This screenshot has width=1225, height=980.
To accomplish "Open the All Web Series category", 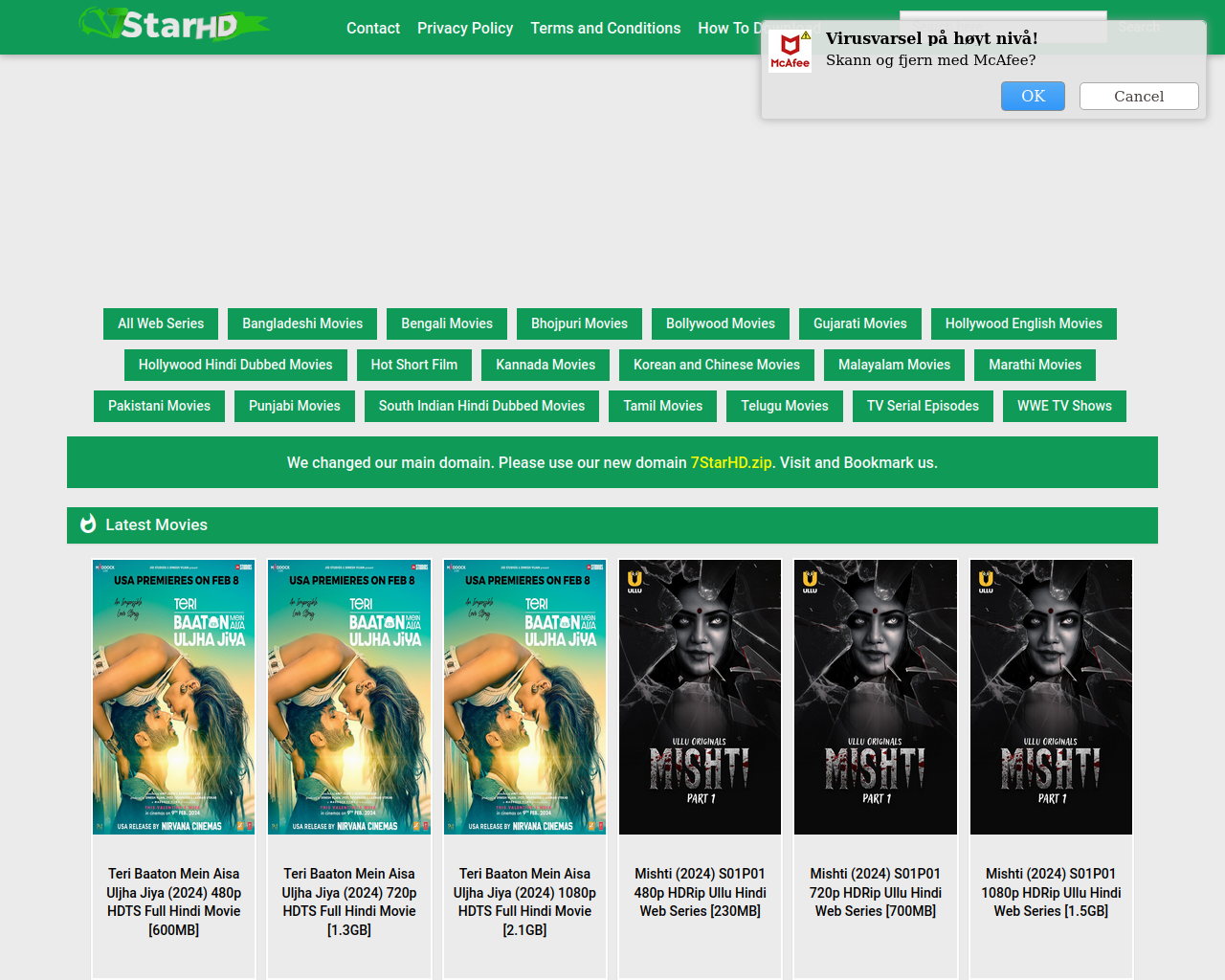I will [x=161, y=323].
